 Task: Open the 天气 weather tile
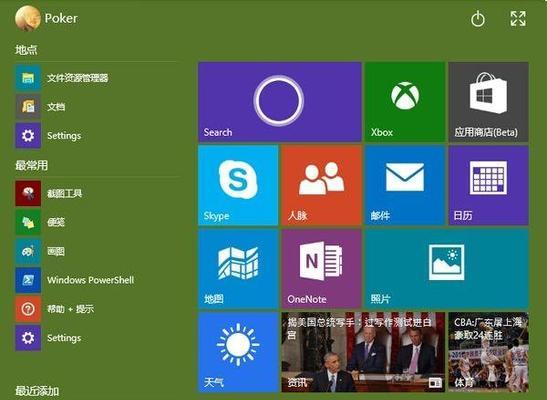(238, 352)
